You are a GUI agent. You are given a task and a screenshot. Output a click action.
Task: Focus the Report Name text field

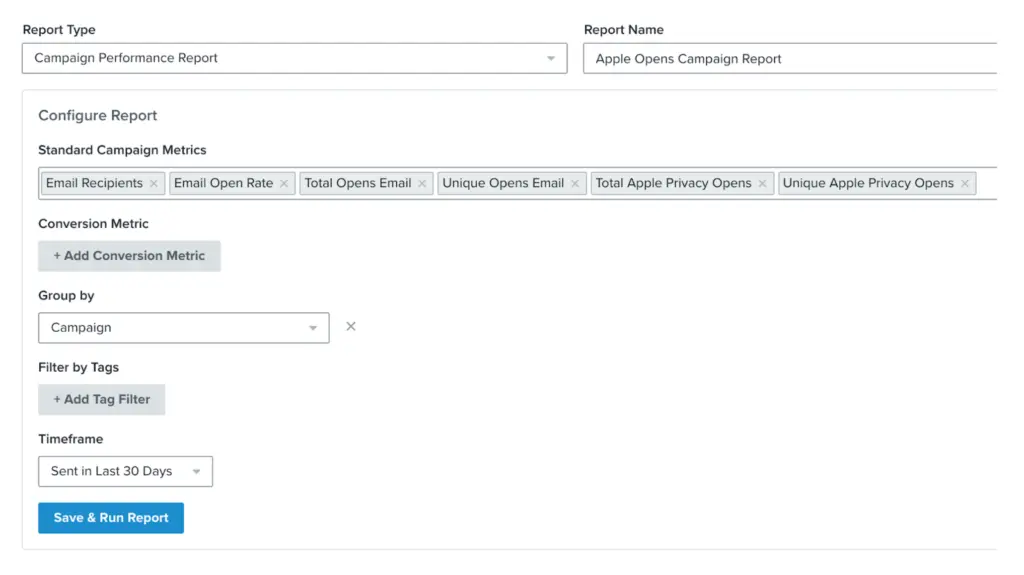790,59
